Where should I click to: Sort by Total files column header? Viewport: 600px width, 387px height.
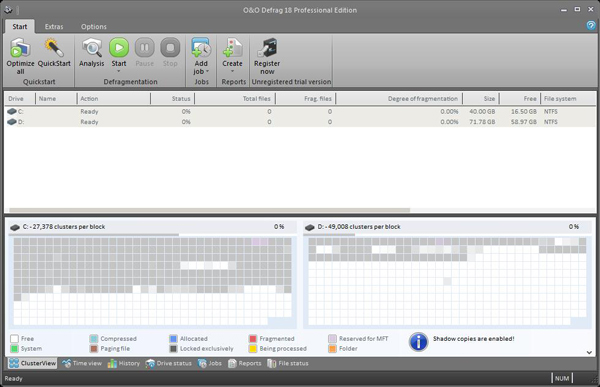click(x=235, y=99)
